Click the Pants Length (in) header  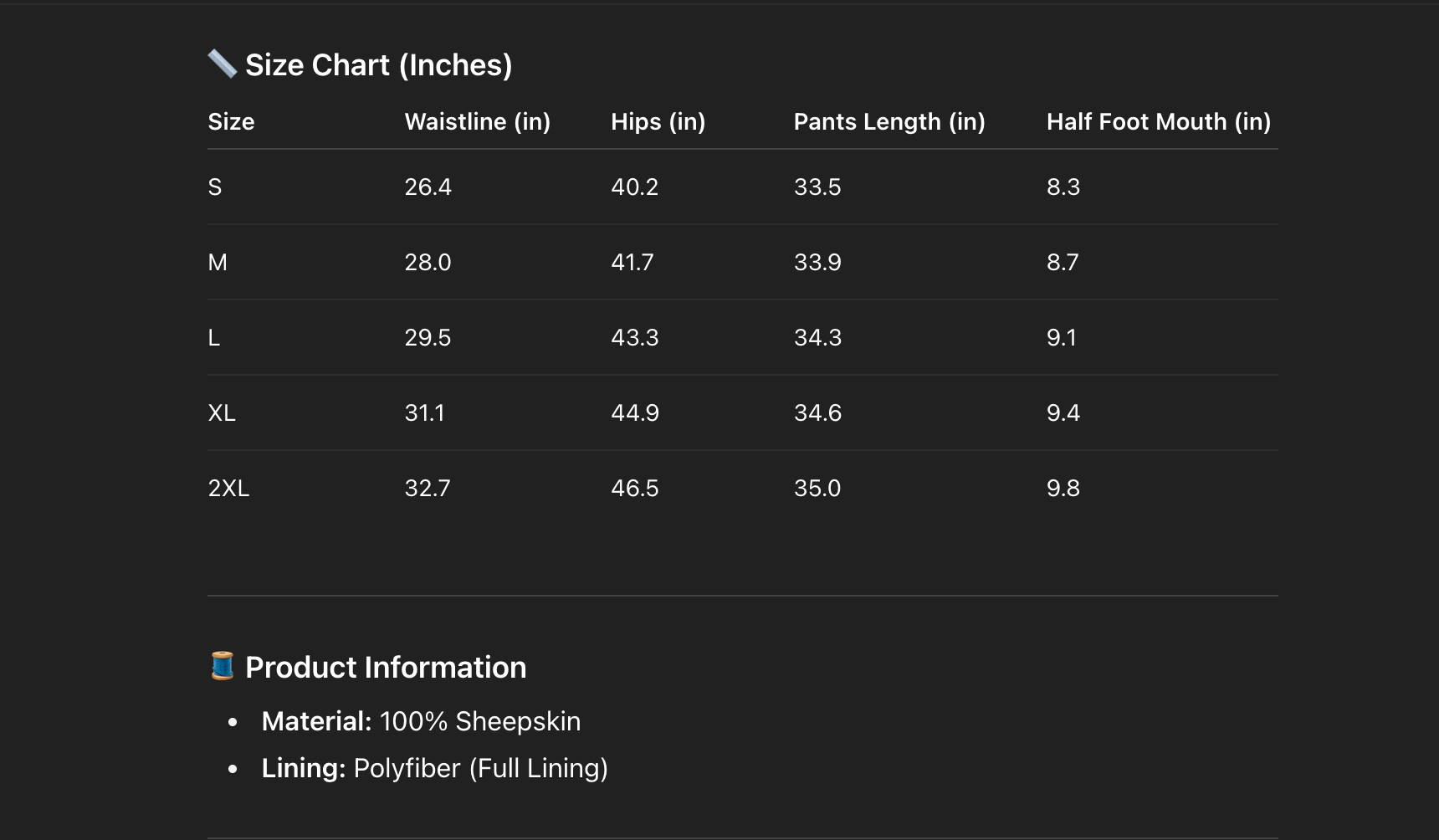click(888, 122)
